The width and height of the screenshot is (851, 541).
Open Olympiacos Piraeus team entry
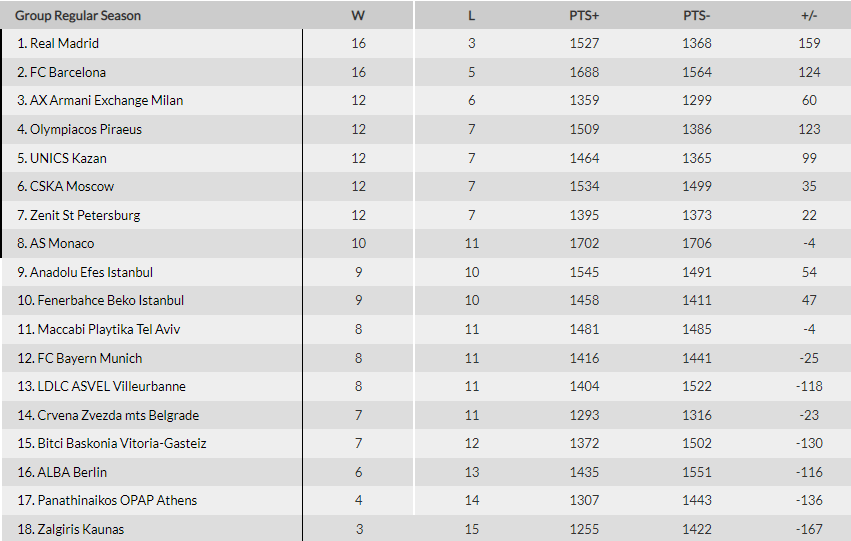(86, 129)
